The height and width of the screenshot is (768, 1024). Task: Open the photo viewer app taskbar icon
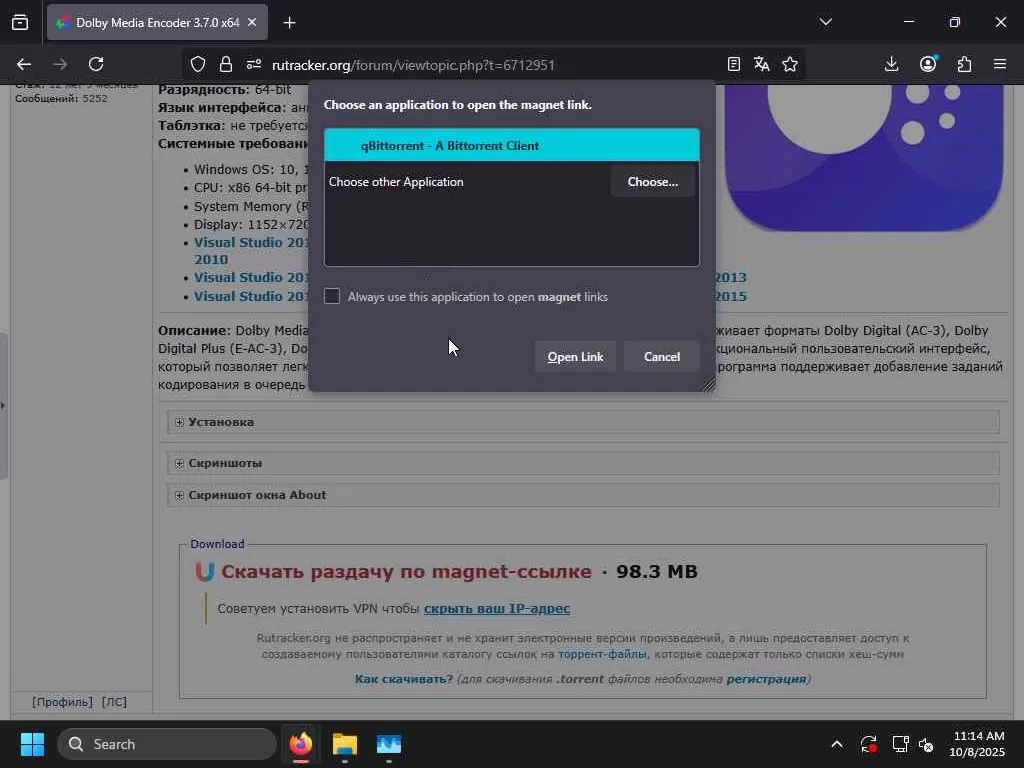click(389, 744)
